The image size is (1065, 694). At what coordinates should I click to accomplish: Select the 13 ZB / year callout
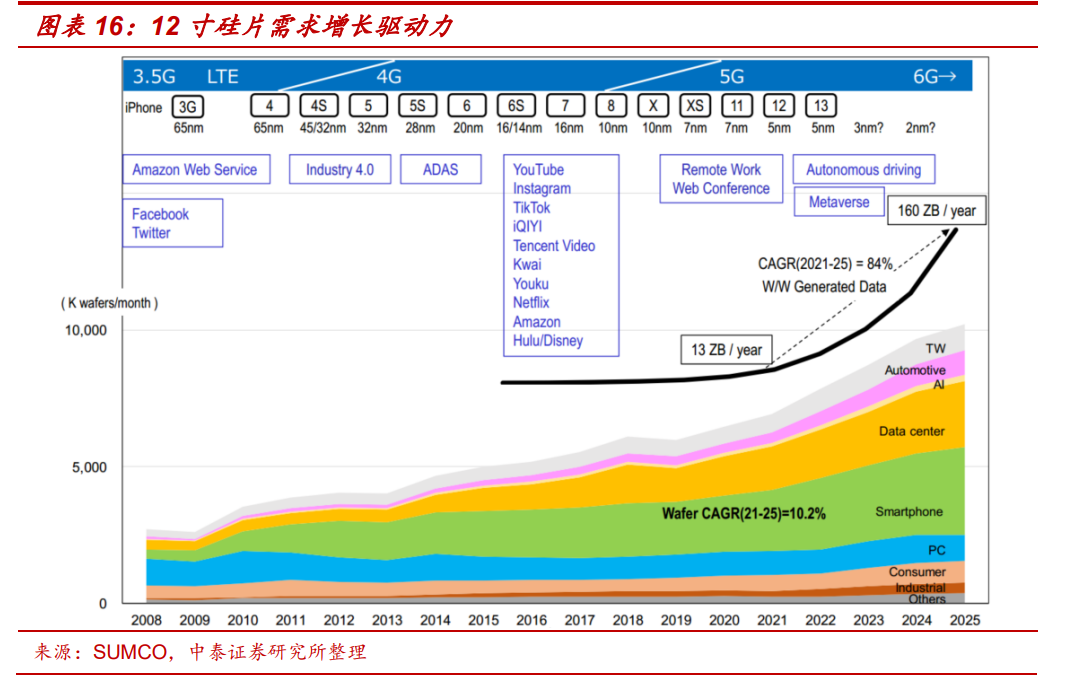click(725, 350)
